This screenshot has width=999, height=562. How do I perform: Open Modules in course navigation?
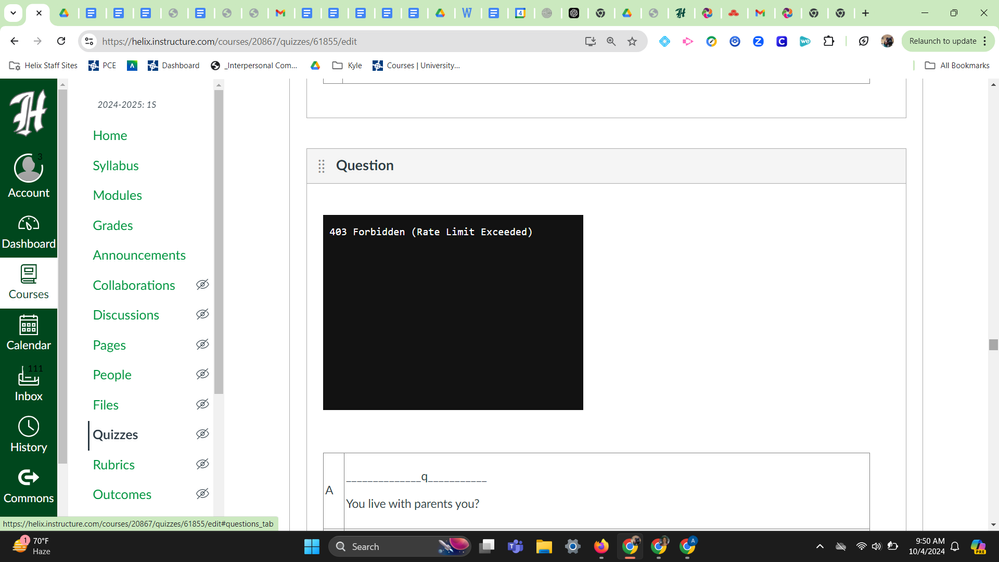117,195
